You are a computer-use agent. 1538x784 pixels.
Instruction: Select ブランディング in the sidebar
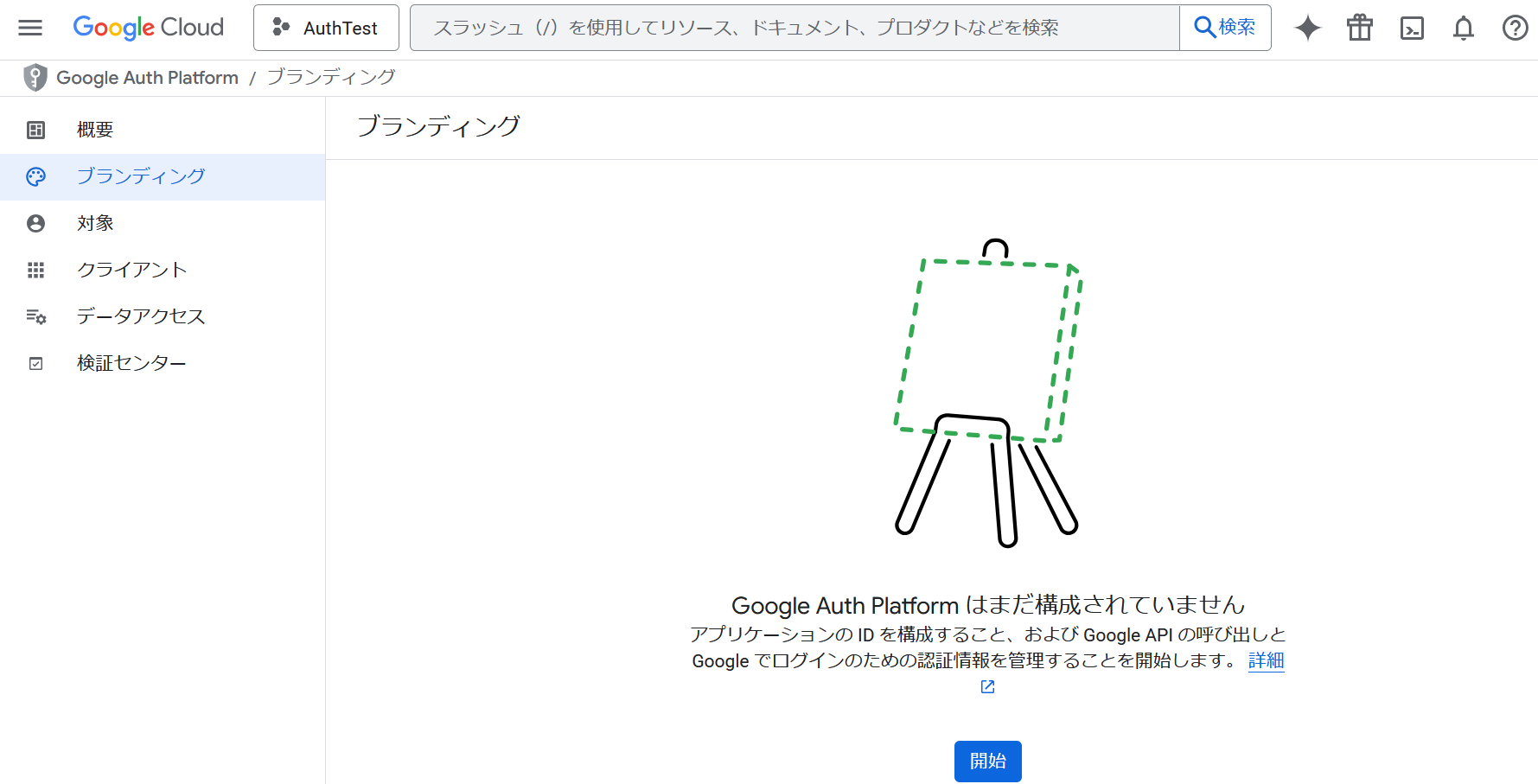[x=163, y=176]
